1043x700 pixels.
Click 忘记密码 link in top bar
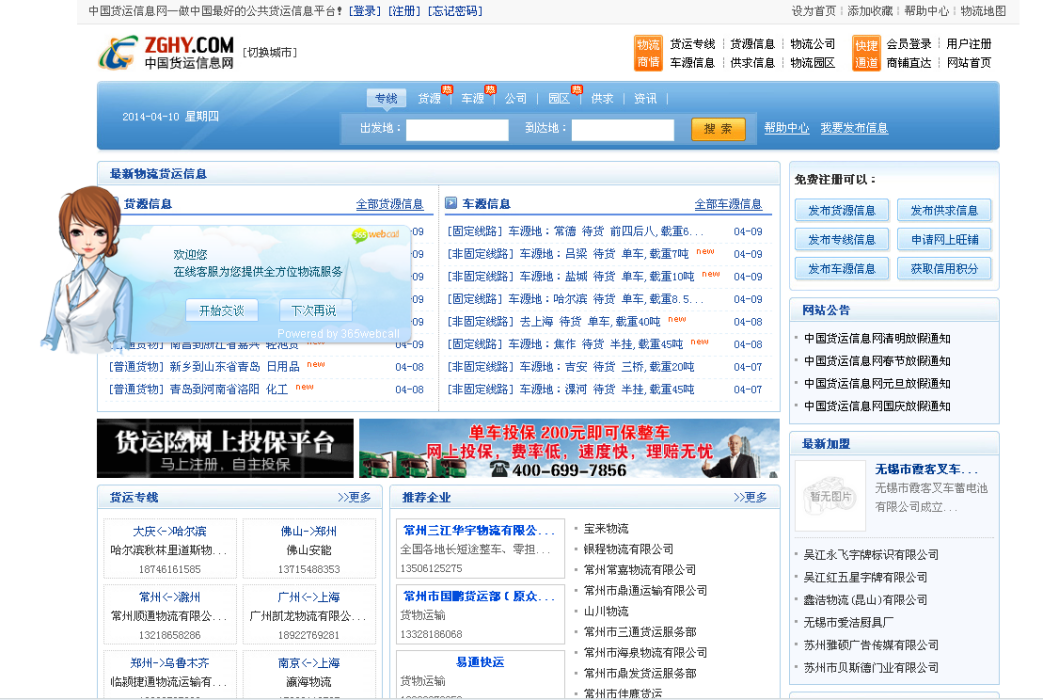point(456,11)
